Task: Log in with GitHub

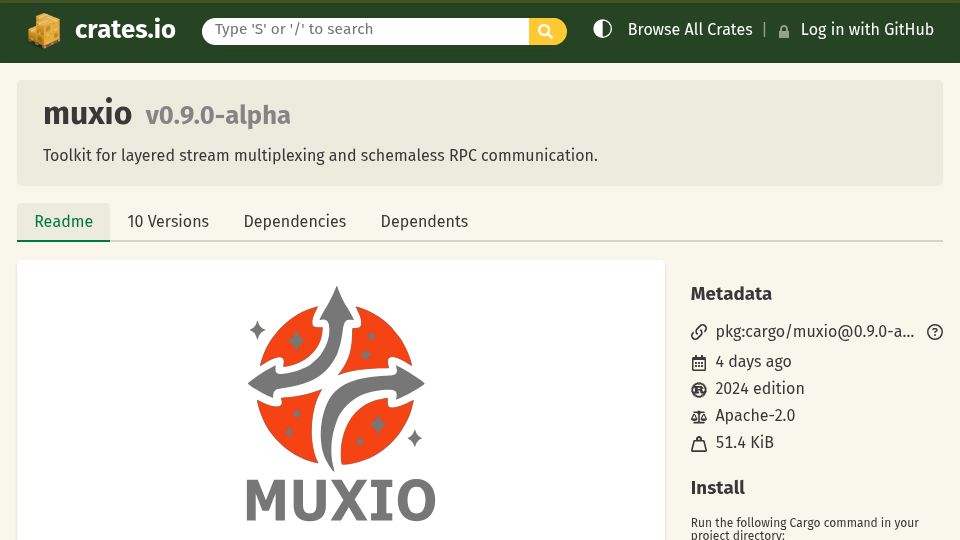Action: tap(867, 29)
